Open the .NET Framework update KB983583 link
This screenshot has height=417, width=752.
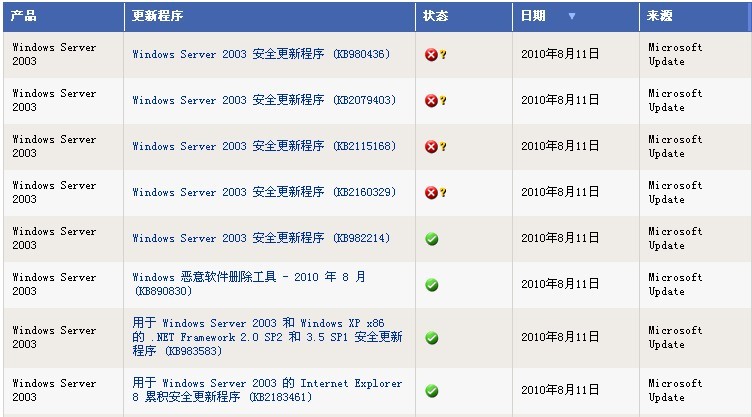pos(267,337)
